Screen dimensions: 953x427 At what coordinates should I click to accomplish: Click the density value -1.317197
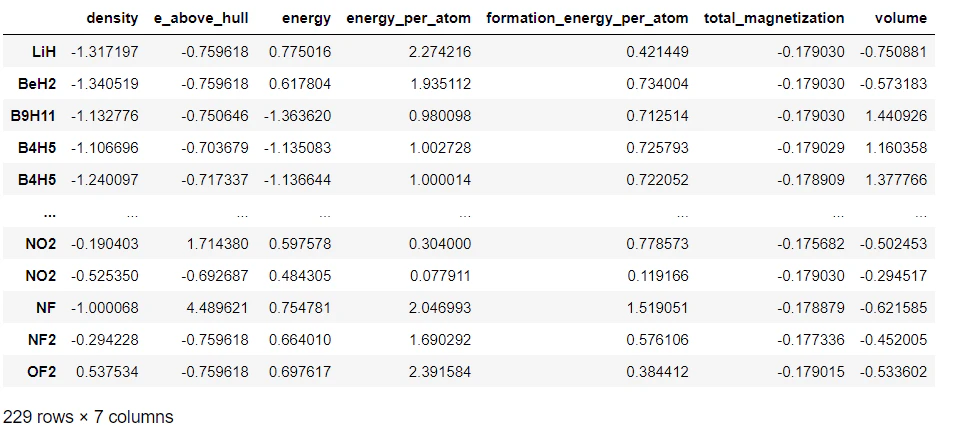point(105,52)
